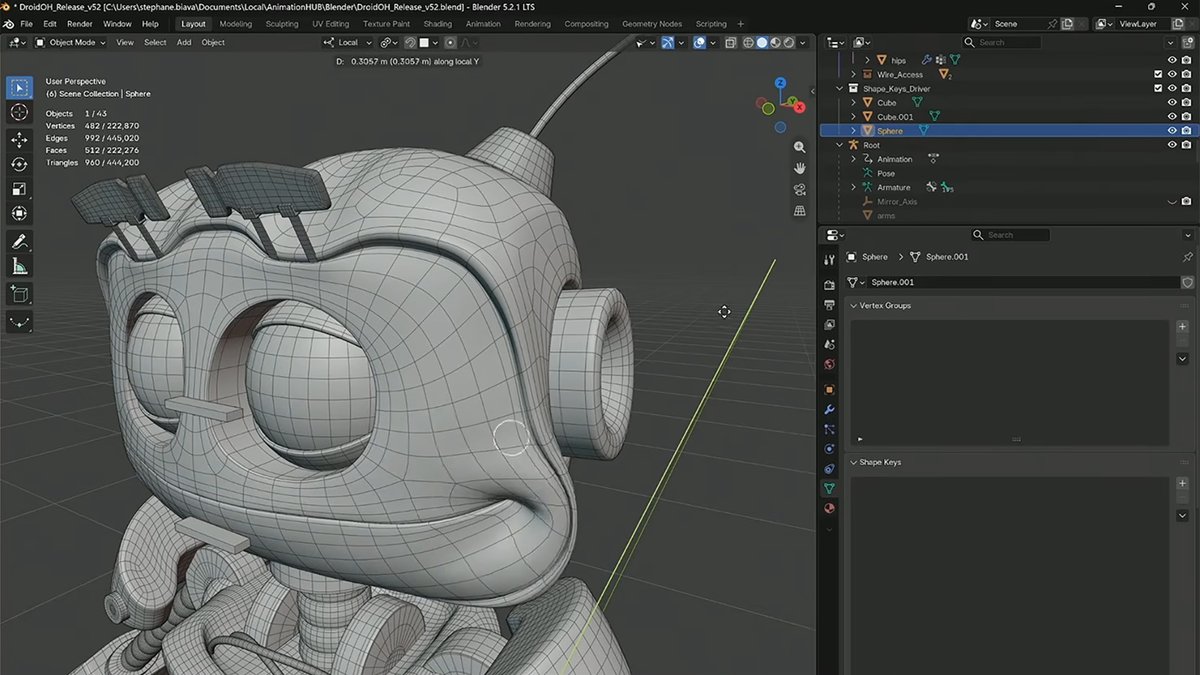This screenshot has height=675, width=1200.
Task: Toggle the camera view icon
Action: (x=800, y=189)
